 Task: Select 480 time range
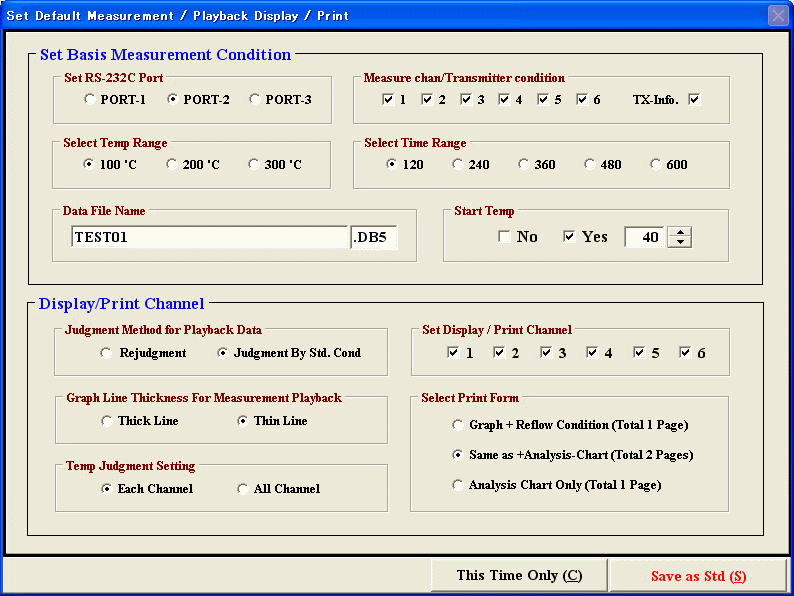coord(589,164)
